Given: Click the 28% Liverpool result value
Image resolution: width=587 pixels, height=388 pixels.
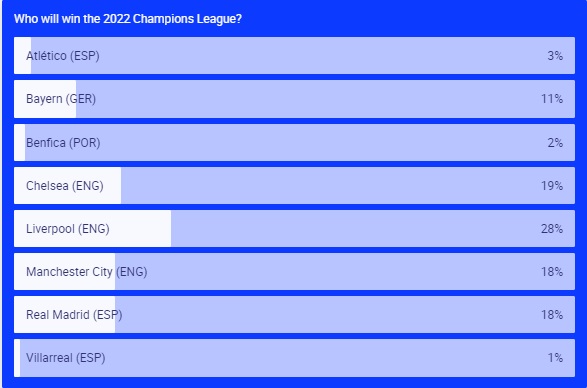Looking at the screenshot, I should pyautogui.click(x=552, y=228).
